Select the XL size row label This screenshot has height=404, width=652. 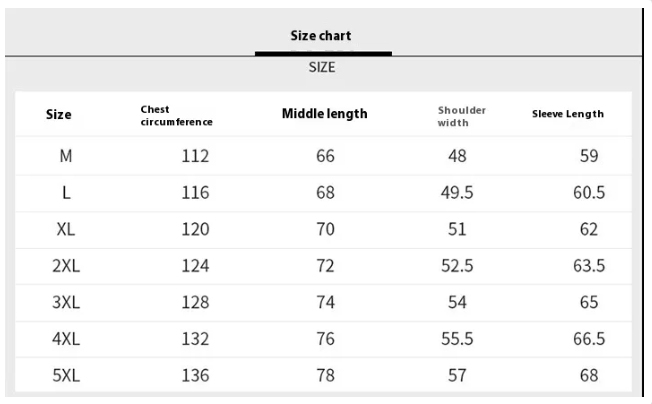pos(66,229)
